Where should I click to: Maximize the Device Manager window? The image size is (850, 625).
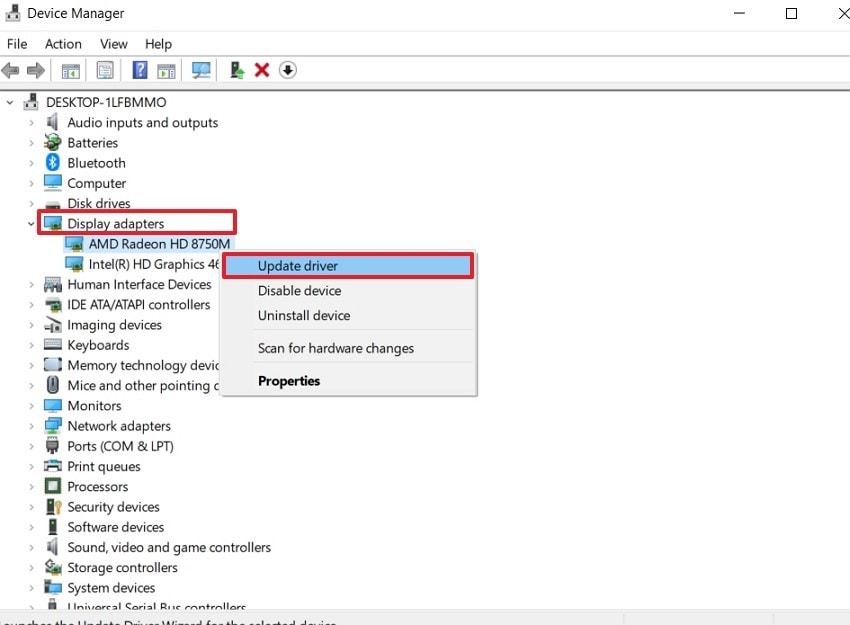791,13
